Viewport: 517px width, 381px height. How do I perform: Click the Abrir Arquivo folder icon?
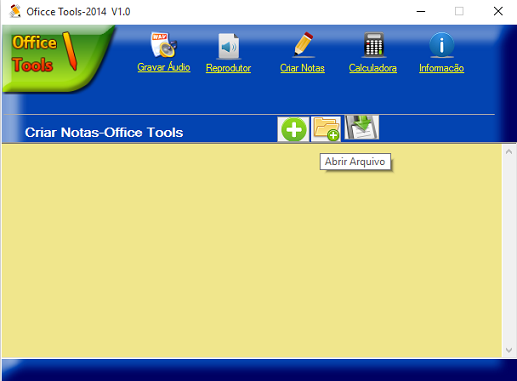(326, 129)
